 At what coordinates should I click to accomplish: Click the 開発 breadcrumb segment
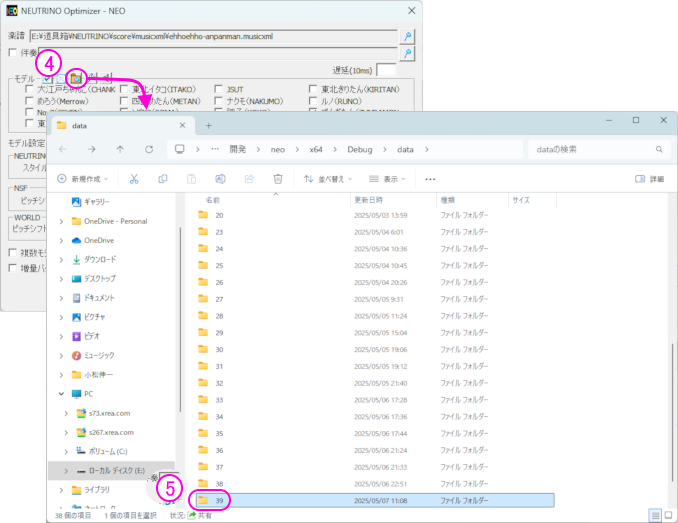click(238, 150)
